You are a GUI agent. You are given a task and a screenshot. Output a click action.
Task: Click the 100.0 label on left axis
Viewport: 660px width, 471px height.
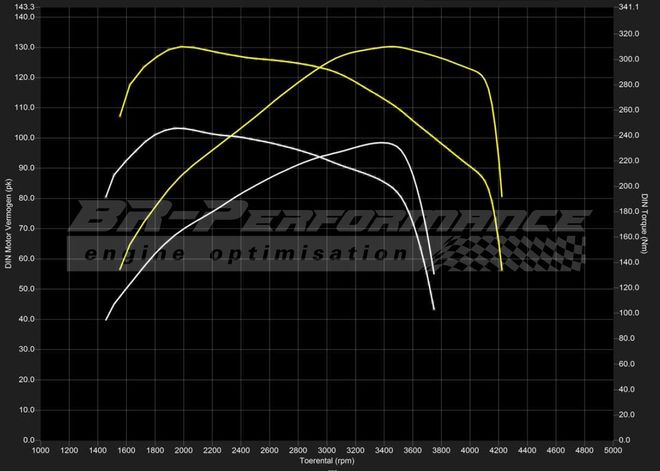[24, 137]
